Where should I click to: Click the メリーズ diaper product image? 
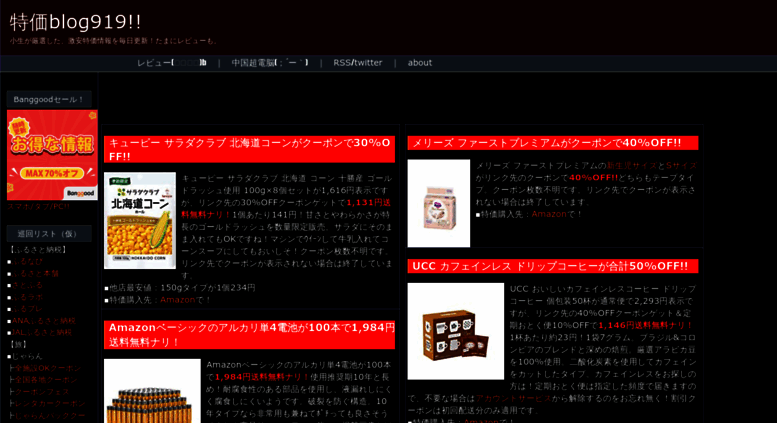tap(439, 203)
